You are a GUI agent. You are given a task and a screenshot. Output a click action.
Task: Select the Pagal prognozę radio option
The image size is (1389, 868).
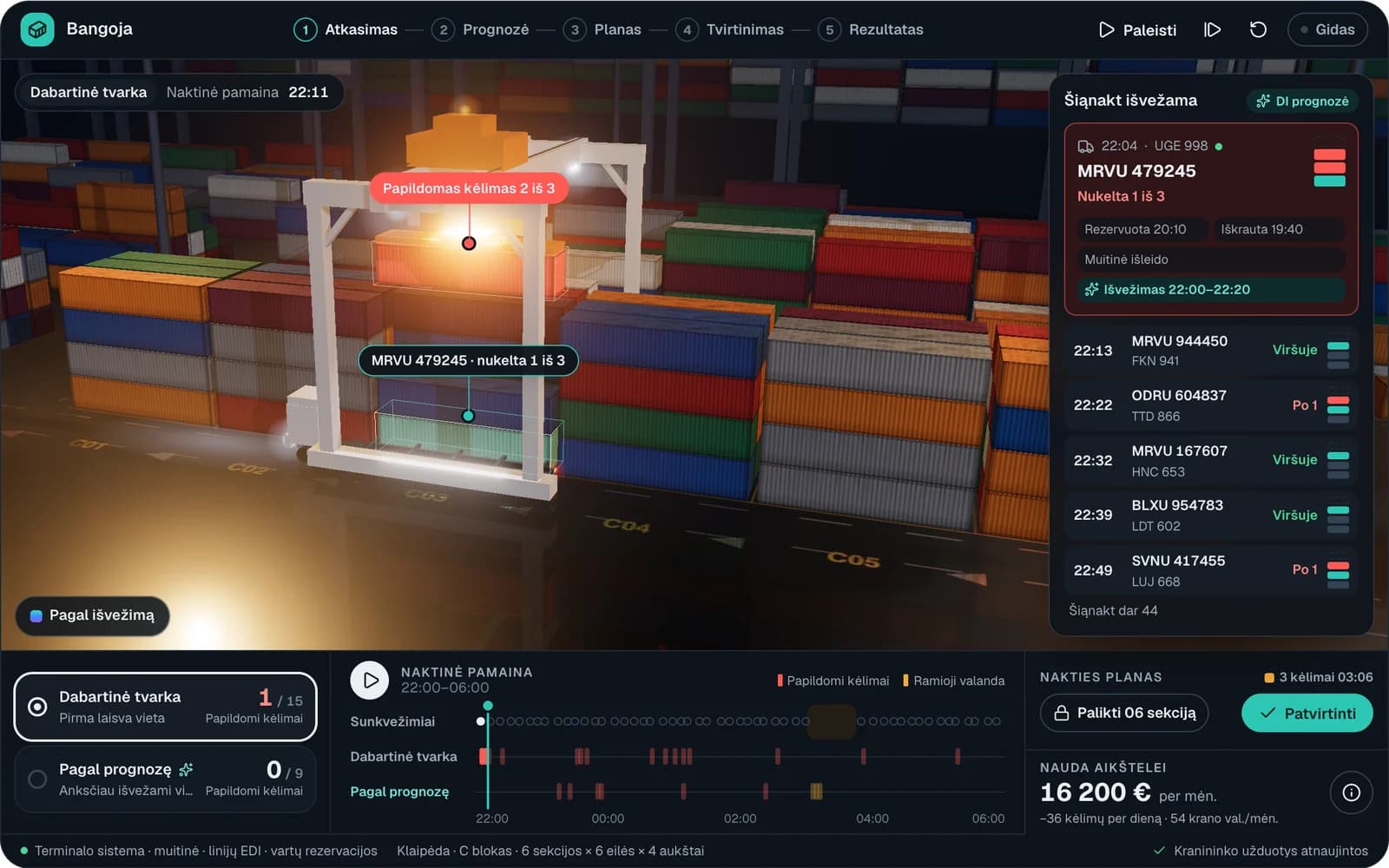165,779
